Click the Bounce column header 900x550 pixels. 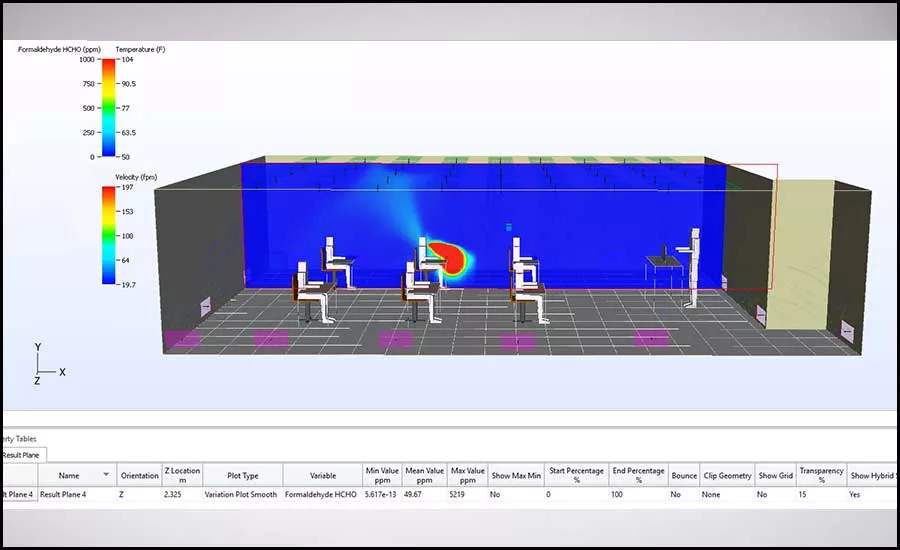coord(684,475)
